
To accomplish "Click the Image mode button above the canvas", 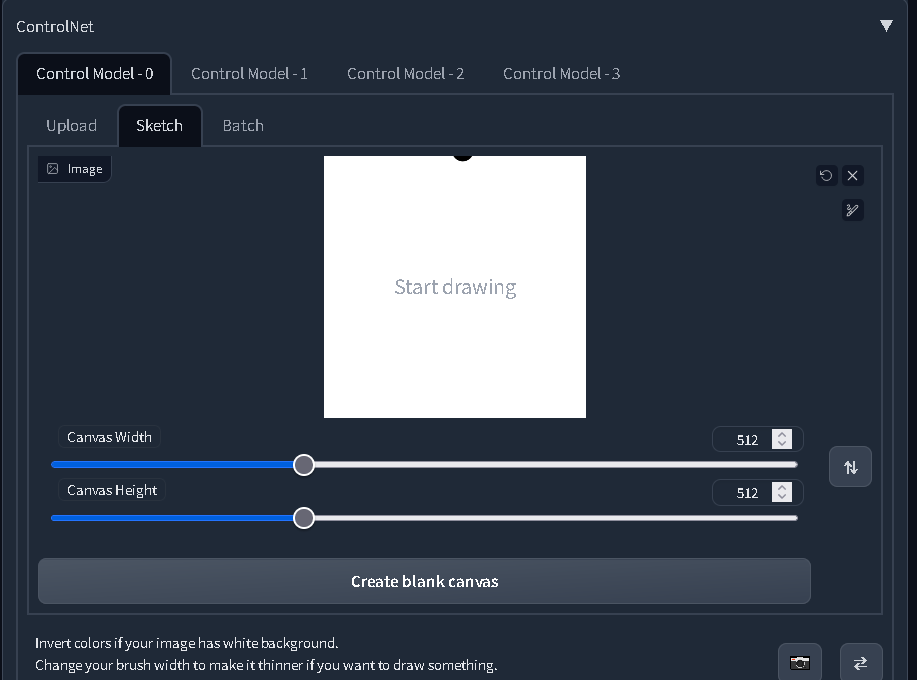I will pos(73,168).
